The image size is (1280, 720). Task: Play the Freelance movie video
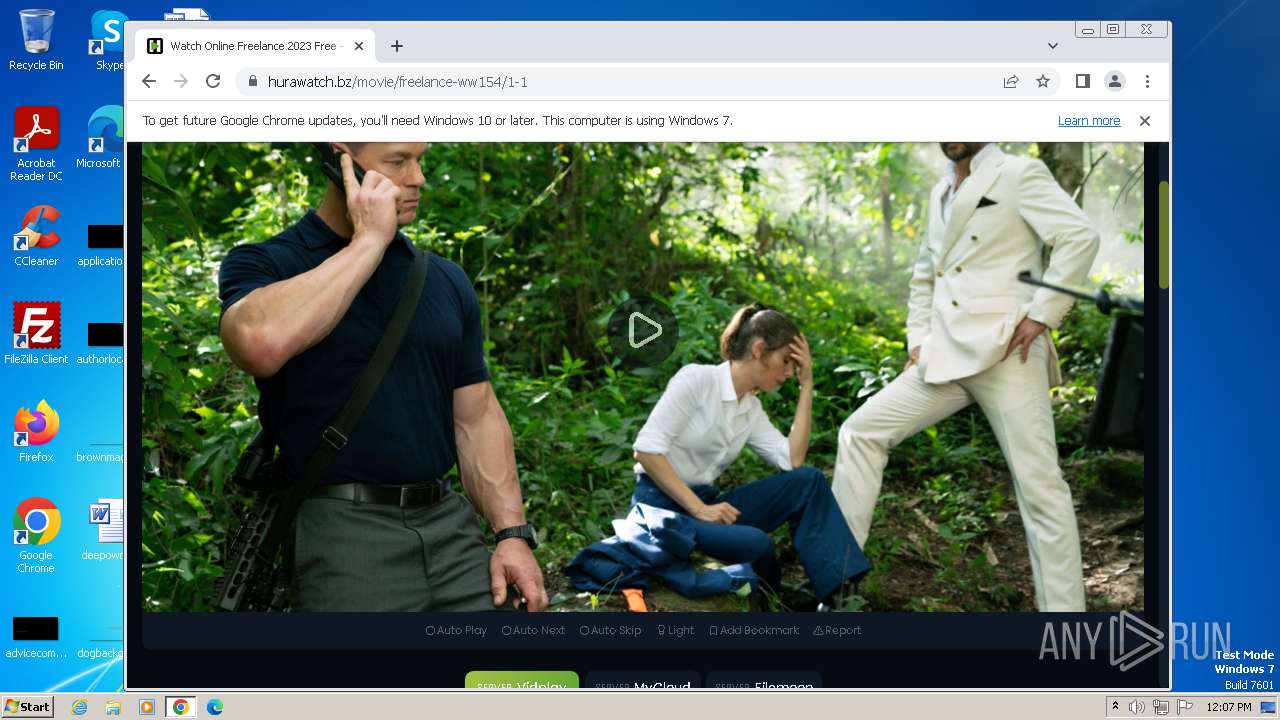point(643,331)
